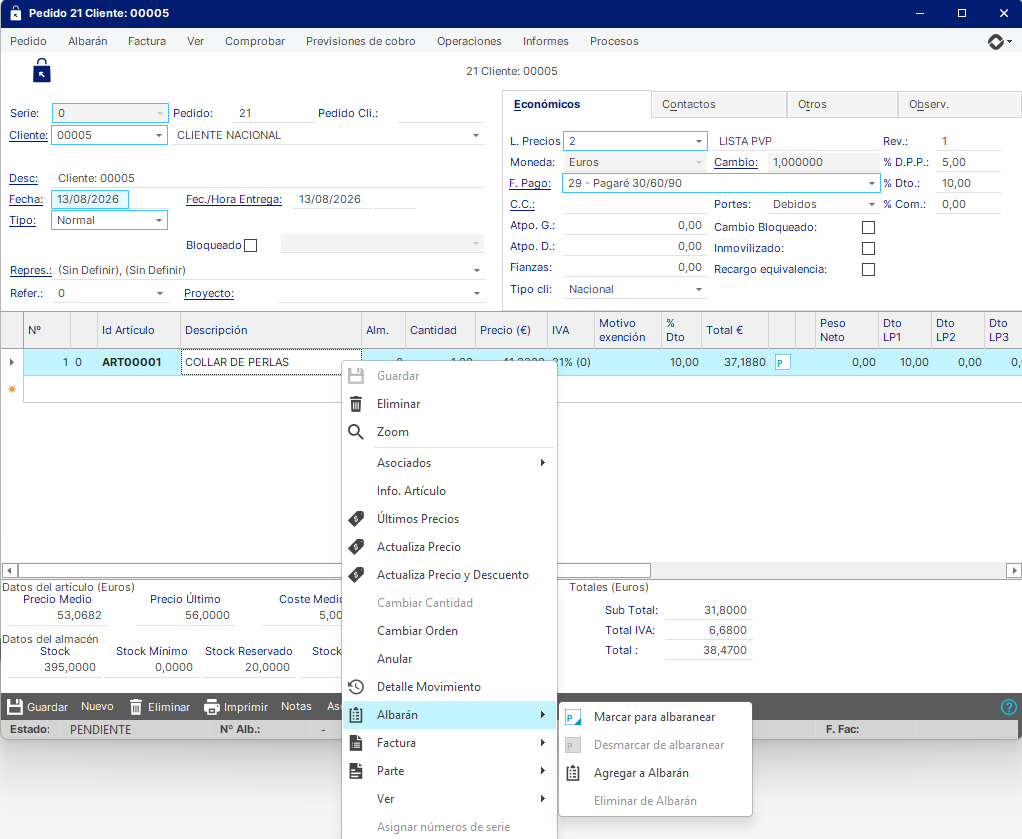Click the help question mark icon in the bottom toolbar
Viewport: 1022px width, 839px height.
click(1008, 707)
